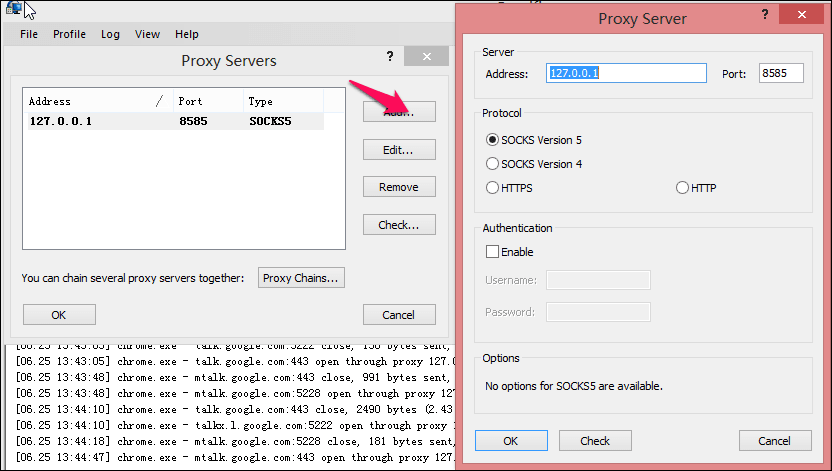
Task: Open the File menu
Action: (x=29, y=34)
